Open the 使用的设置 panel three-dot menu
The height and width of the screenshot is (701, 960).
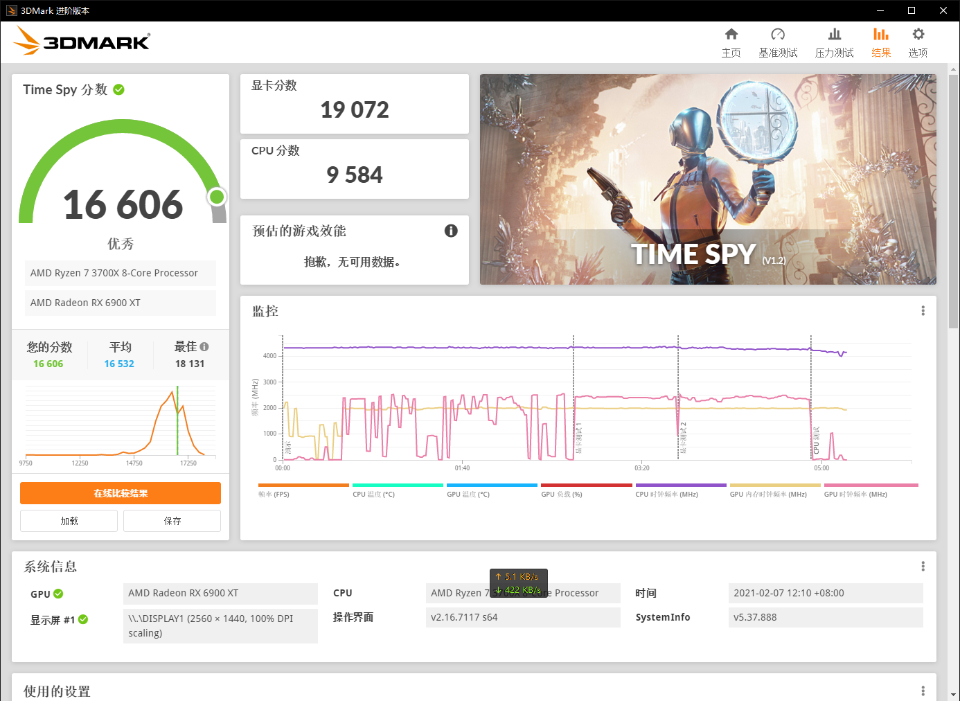(923, 691)
